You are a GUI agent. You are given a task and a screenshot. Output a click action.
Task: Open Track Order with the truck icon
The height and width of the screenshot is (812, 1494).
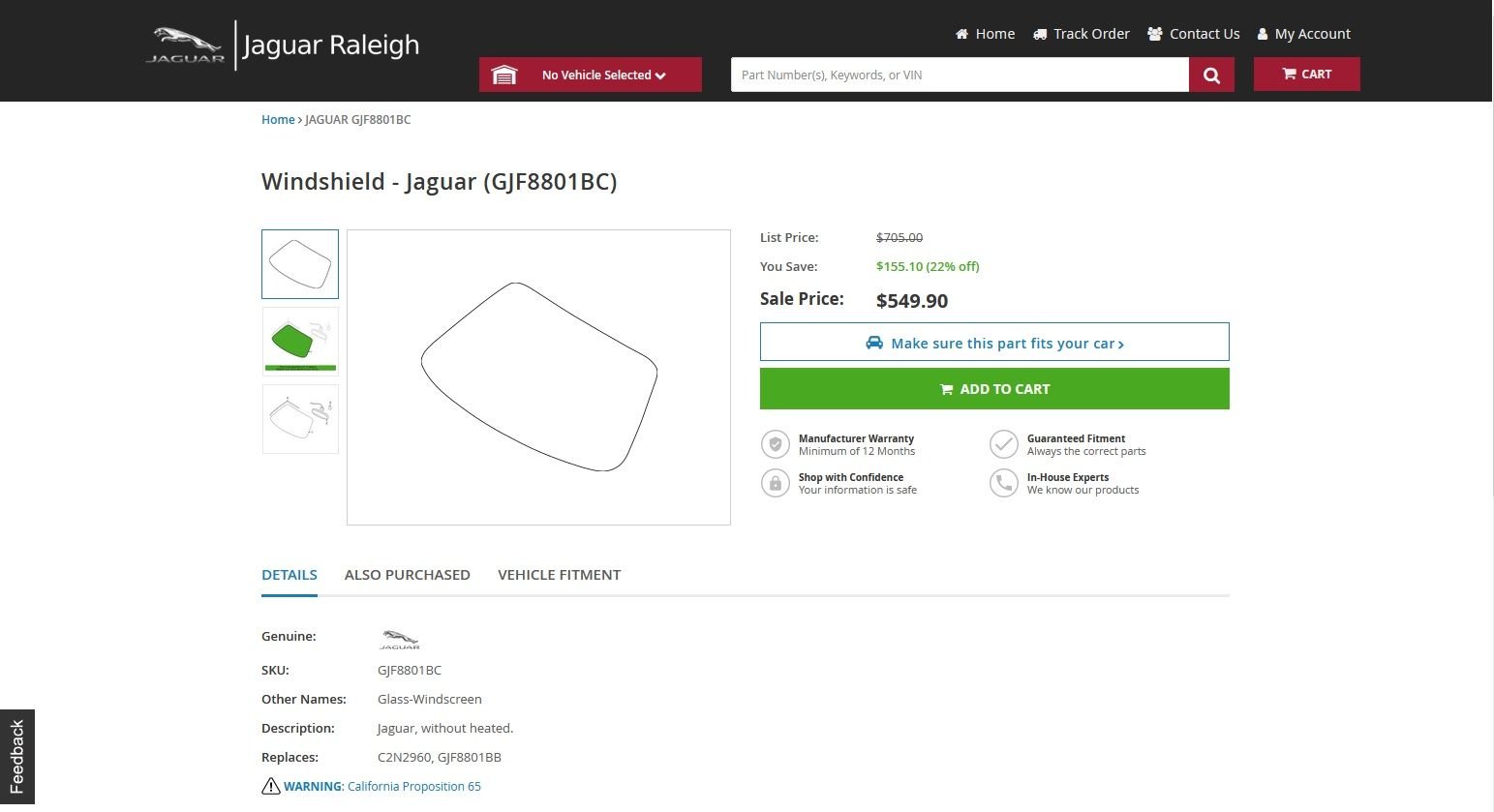coord(1081,34)
